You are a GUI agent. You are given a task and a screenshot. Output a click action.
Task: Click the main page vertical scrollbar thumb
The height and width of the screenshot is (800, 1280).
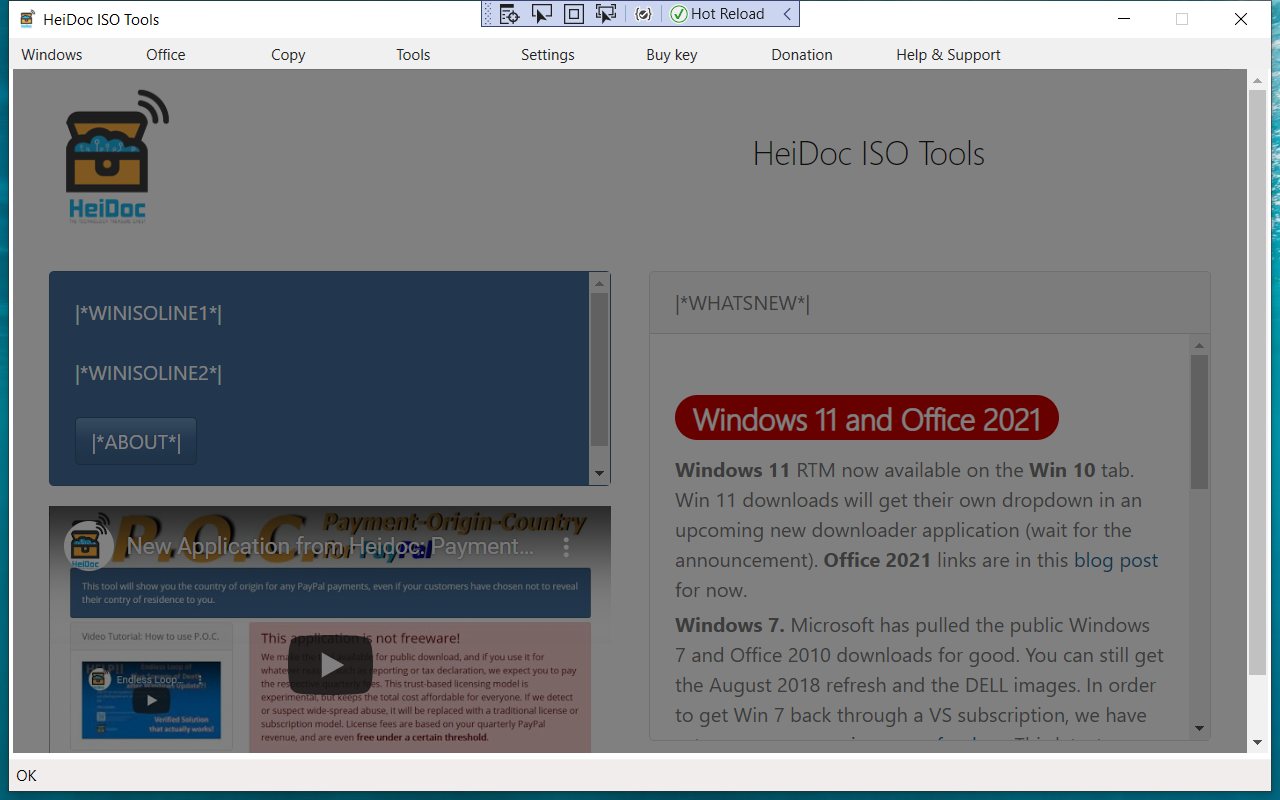(1257, 380)
